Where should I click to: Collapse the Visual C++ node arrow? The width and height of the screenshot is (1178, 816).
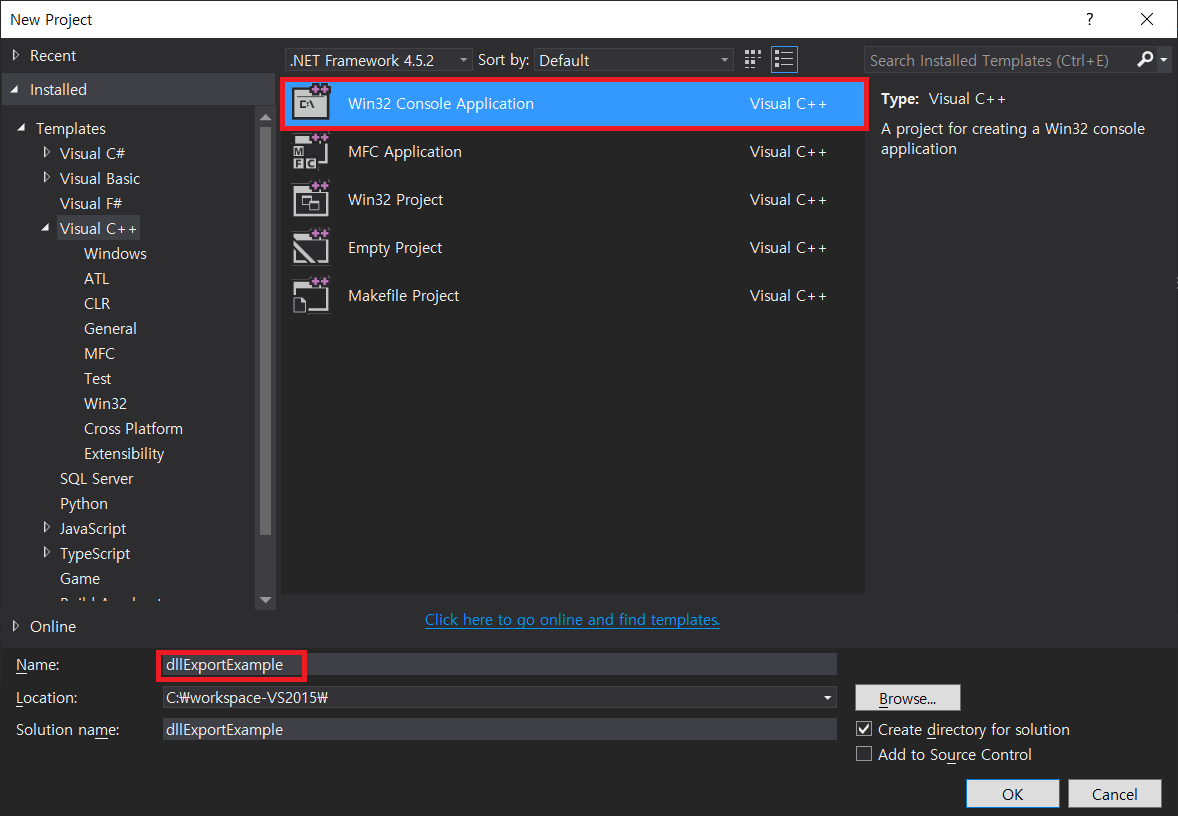click(x=46, y=228)
